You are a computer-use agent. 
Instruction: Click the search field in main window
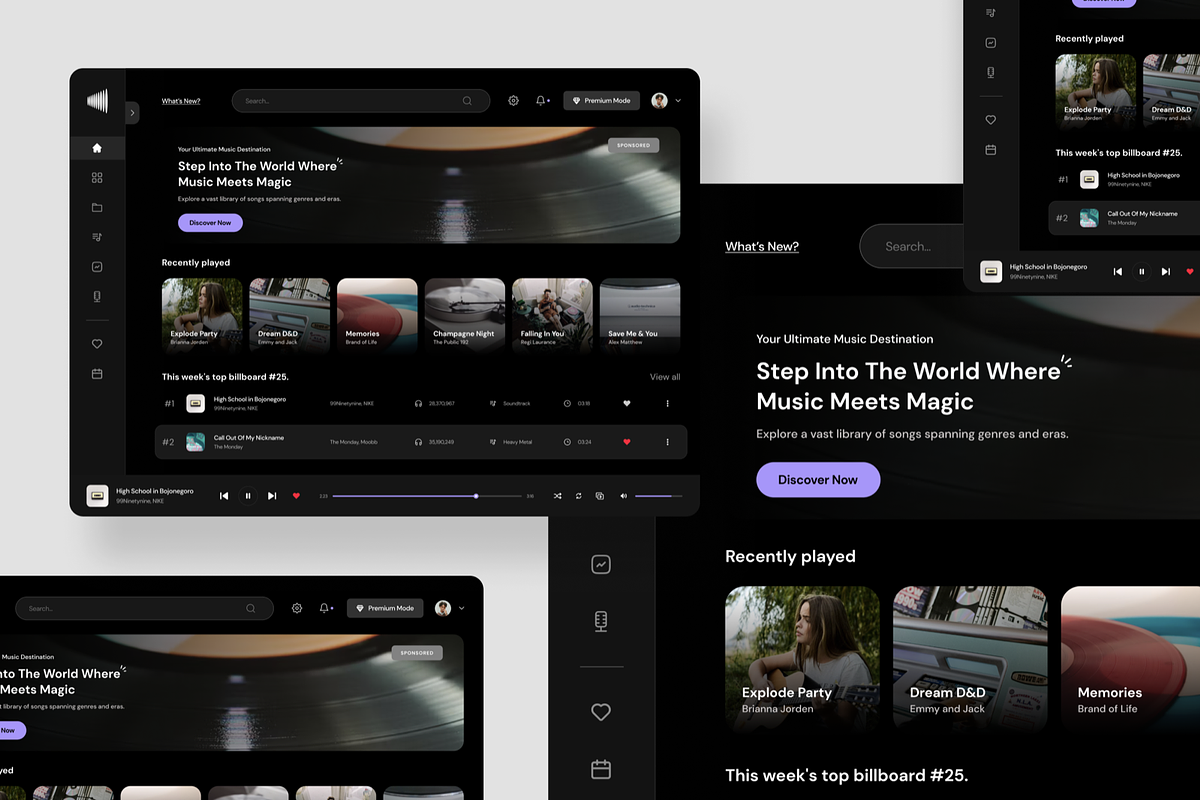coord(361,101)
